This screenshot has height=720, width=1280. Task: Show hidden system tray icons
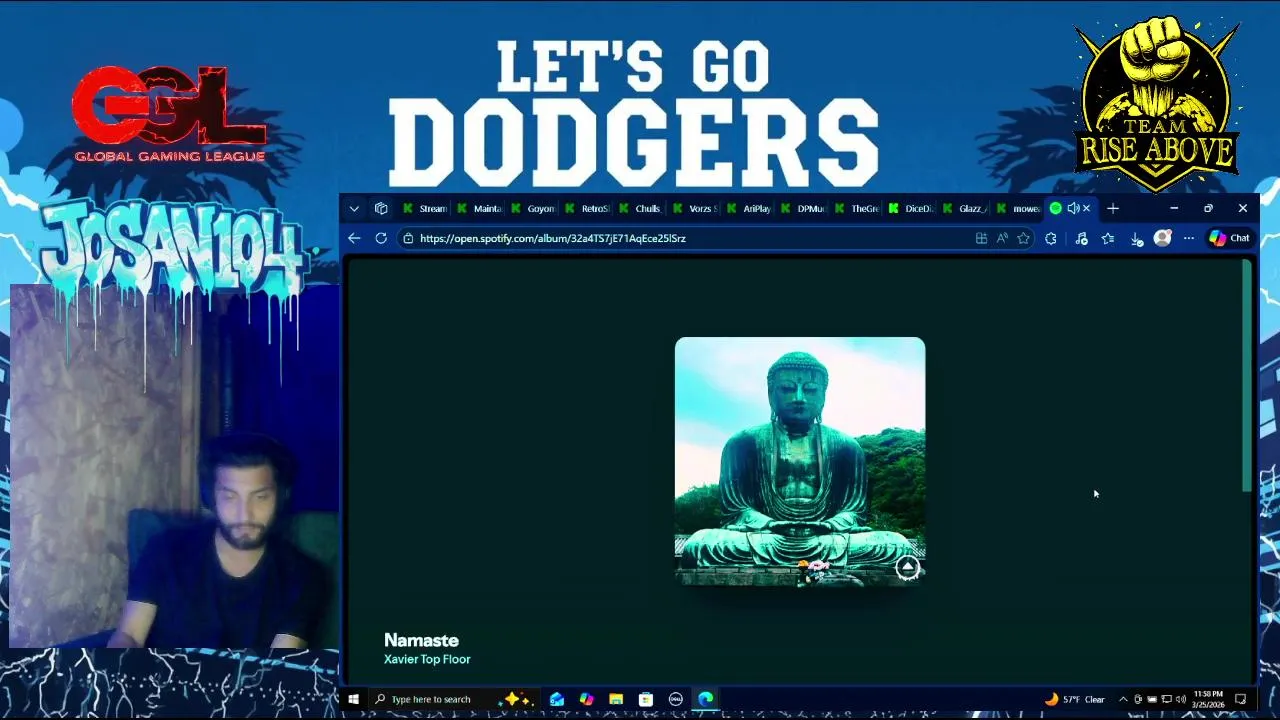tap(1123, 699)
